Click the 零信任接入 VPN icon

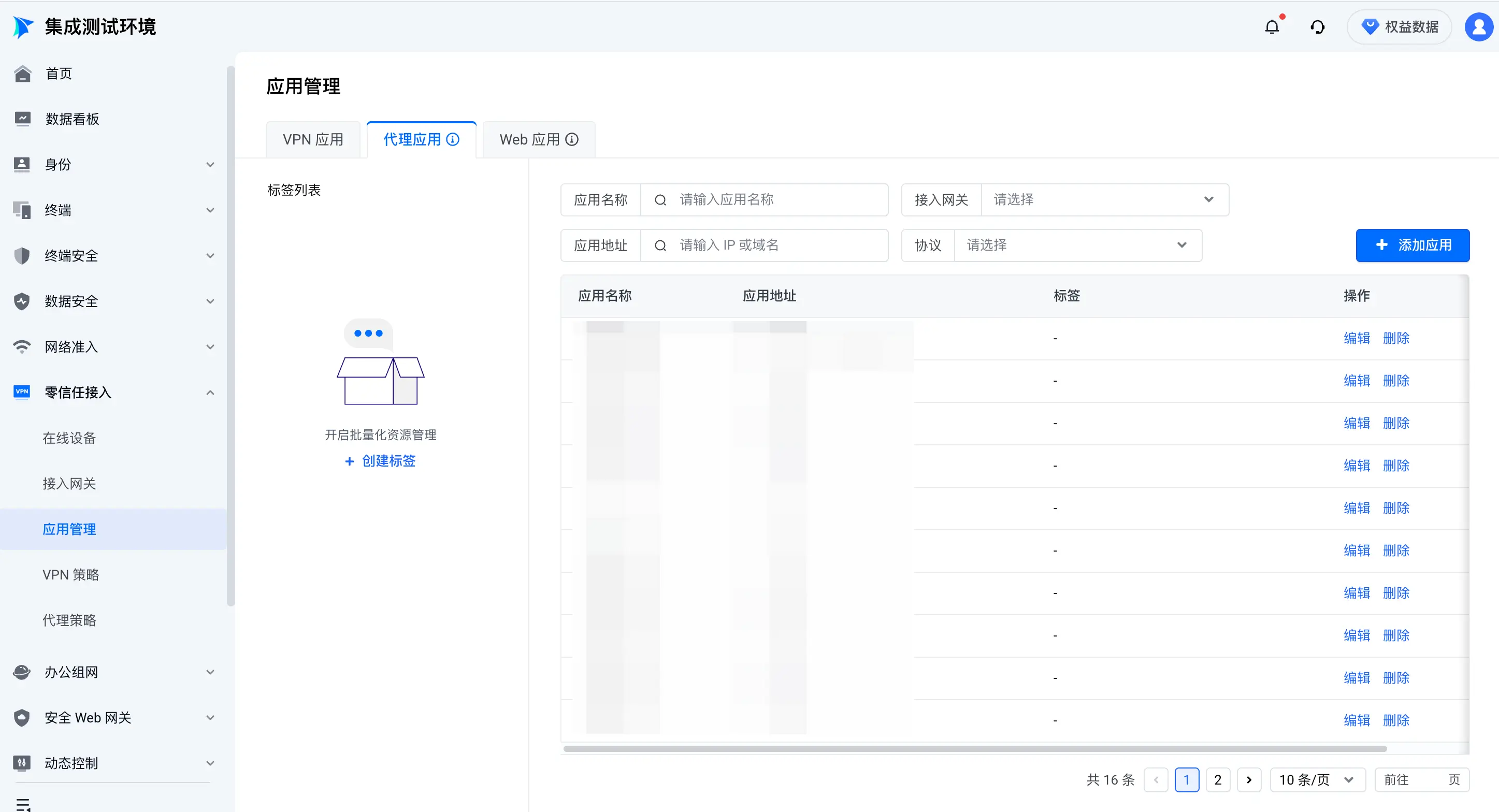pyautogui.click(x=22, y=392)
